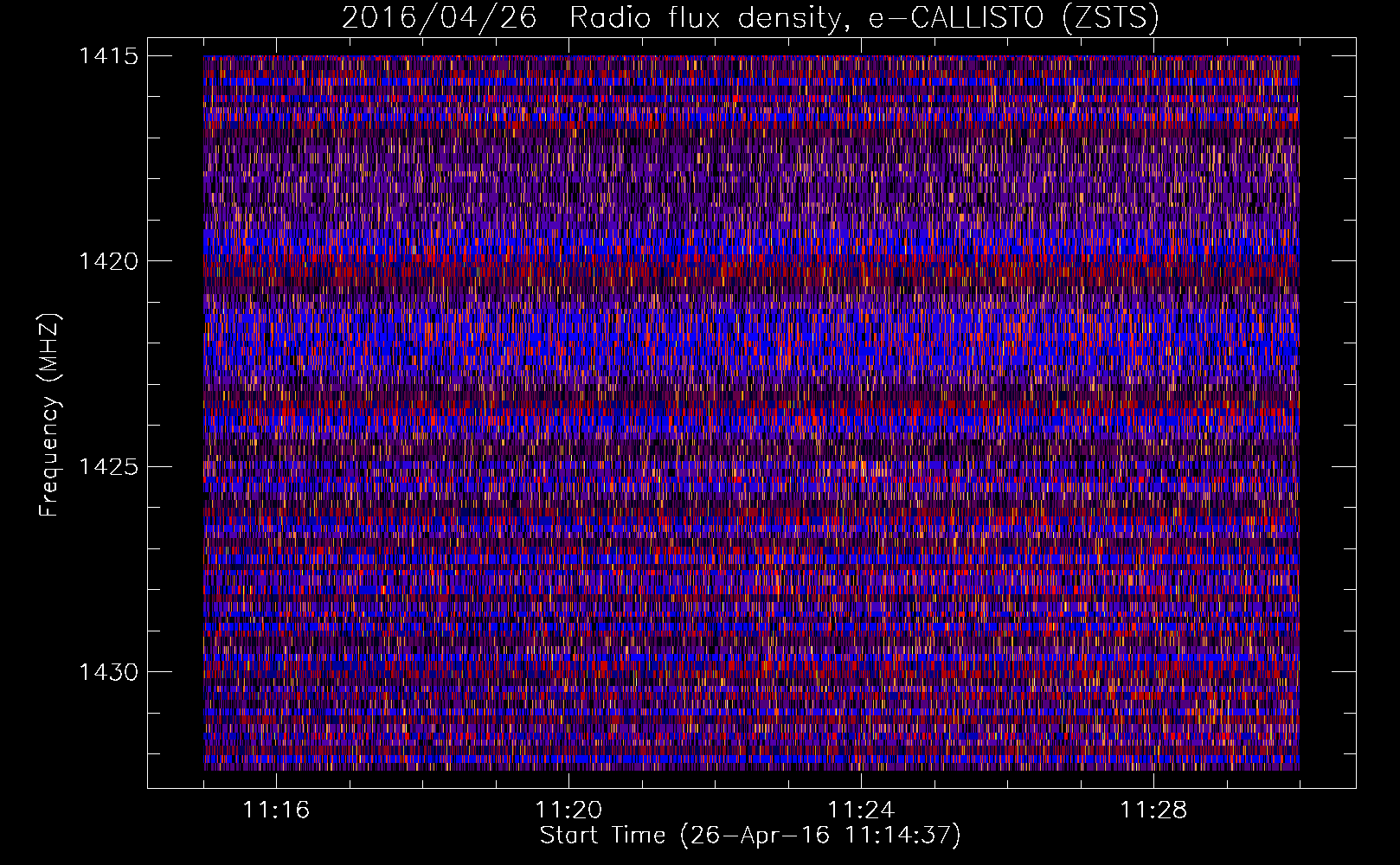The height and width of the screenshot is (865, 1400).
Task: Click the '11:20' time axis label
Action: [x=568, y=810]
